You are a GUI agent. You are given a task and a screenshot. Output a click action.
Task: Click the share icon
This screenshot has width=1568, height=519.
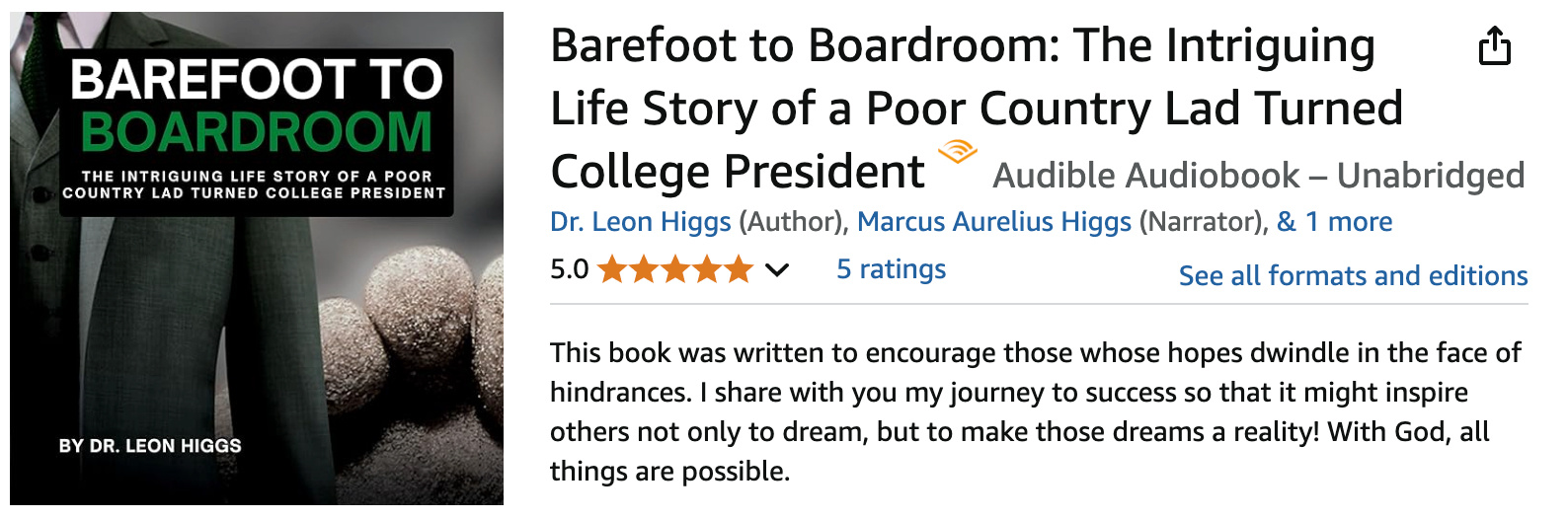click(x=1494, y=45)
